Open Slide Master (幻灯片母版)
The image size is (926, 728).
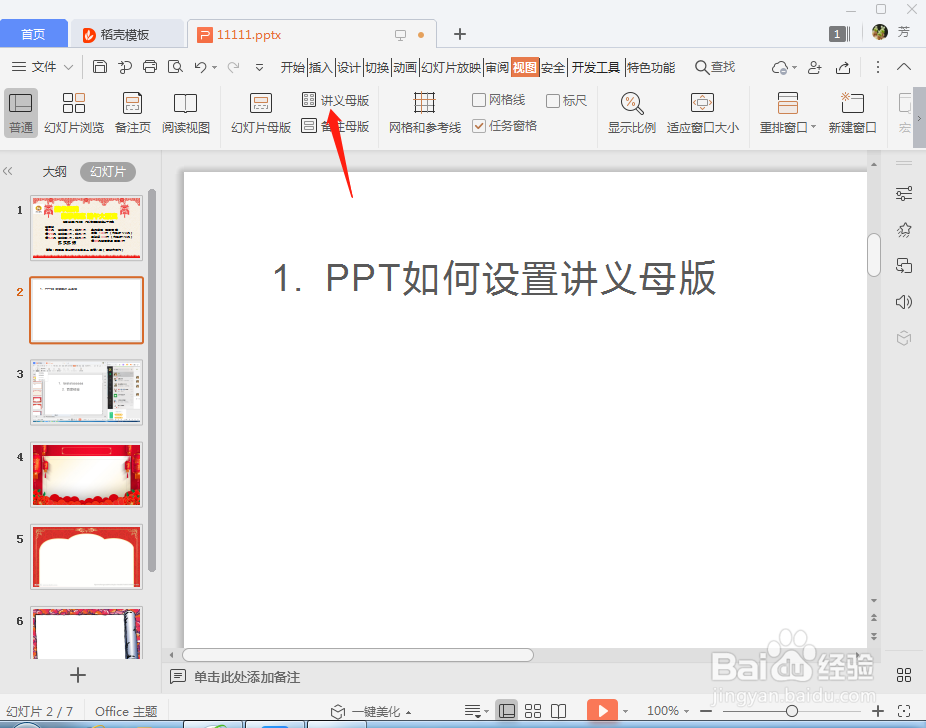[x=260, y=113]
